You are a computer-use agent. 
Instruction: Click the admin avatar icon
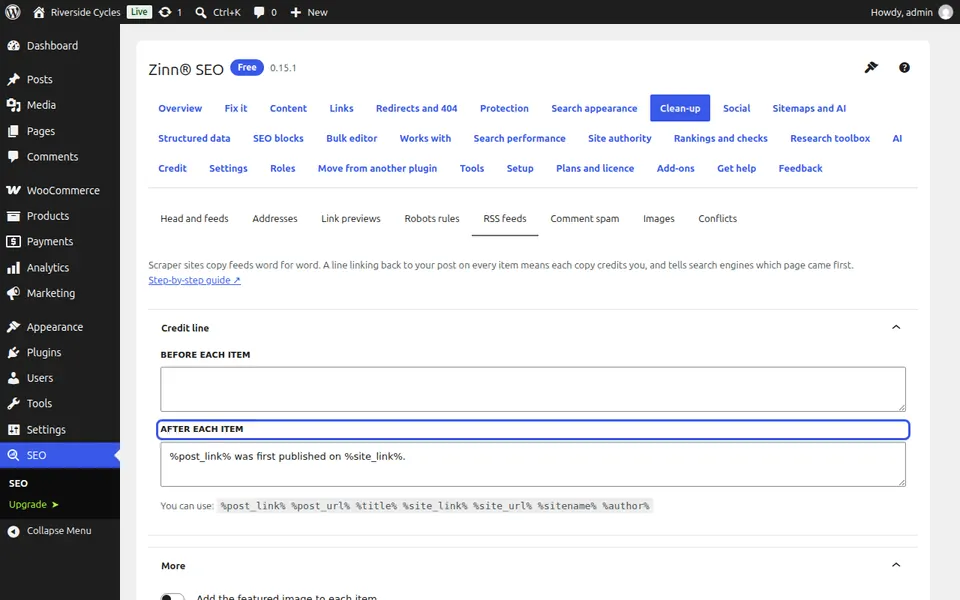click(946, 12)
